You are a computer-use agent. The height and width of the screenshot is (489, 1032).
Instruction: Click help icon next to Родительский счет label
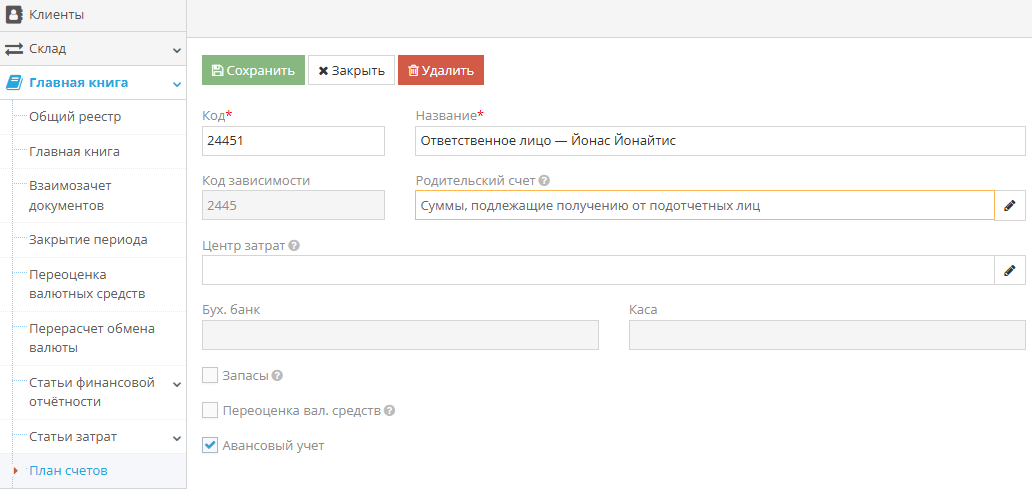point(544,181)
